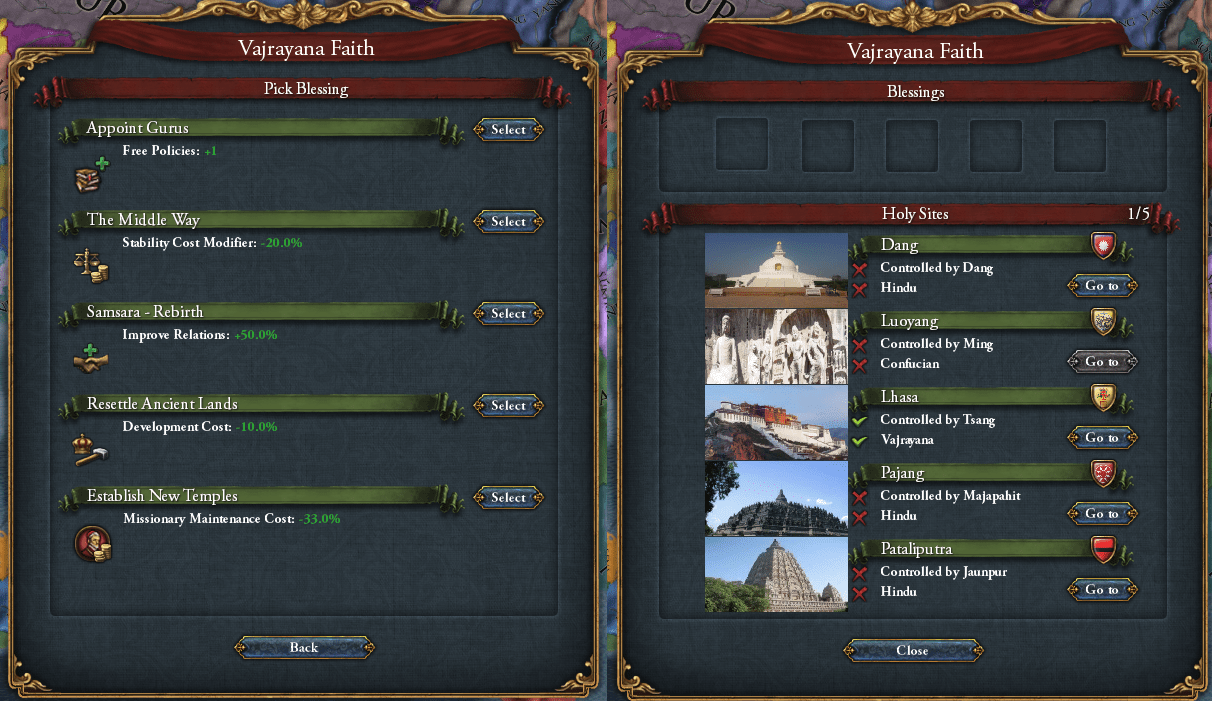Select the Establish New Temples blessing
This screenshot has height=701, width=1212.
click(508, 497)
